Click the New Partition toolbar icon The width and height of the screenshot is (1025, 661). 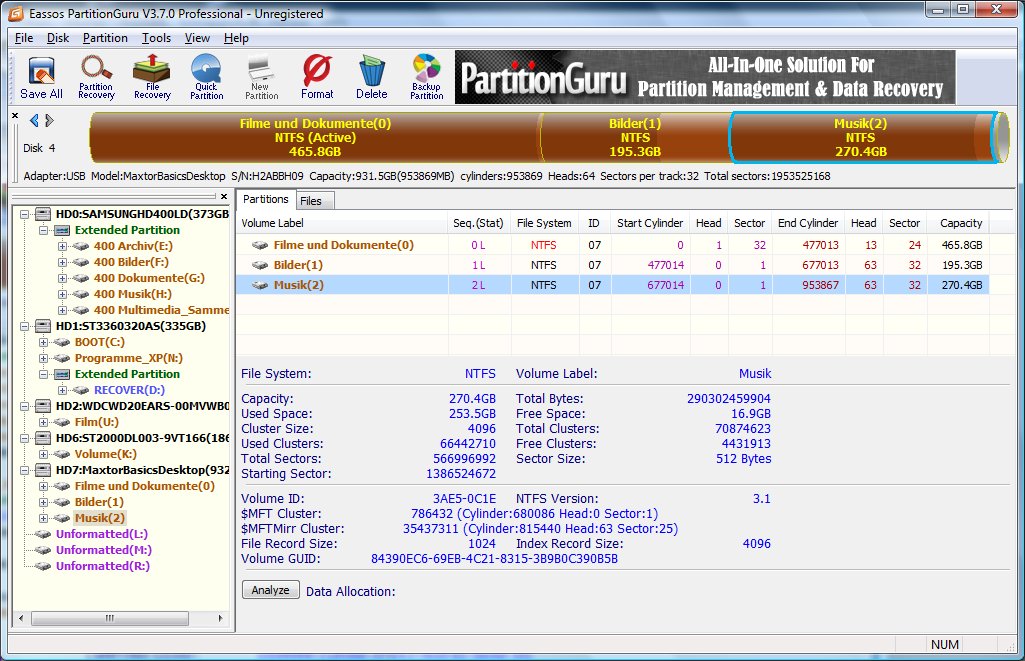261,77
